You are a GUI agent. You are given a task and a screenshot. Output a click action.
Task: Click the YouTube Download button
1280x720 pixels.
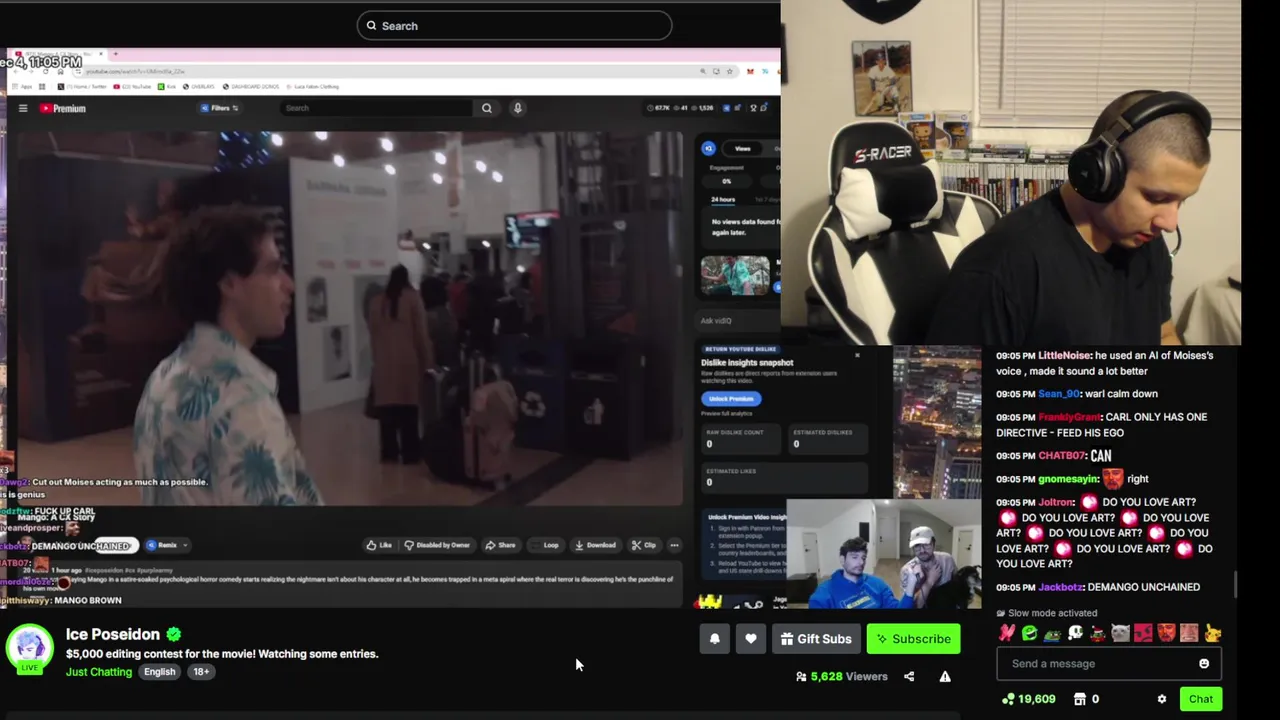click(x=595, y=545)
